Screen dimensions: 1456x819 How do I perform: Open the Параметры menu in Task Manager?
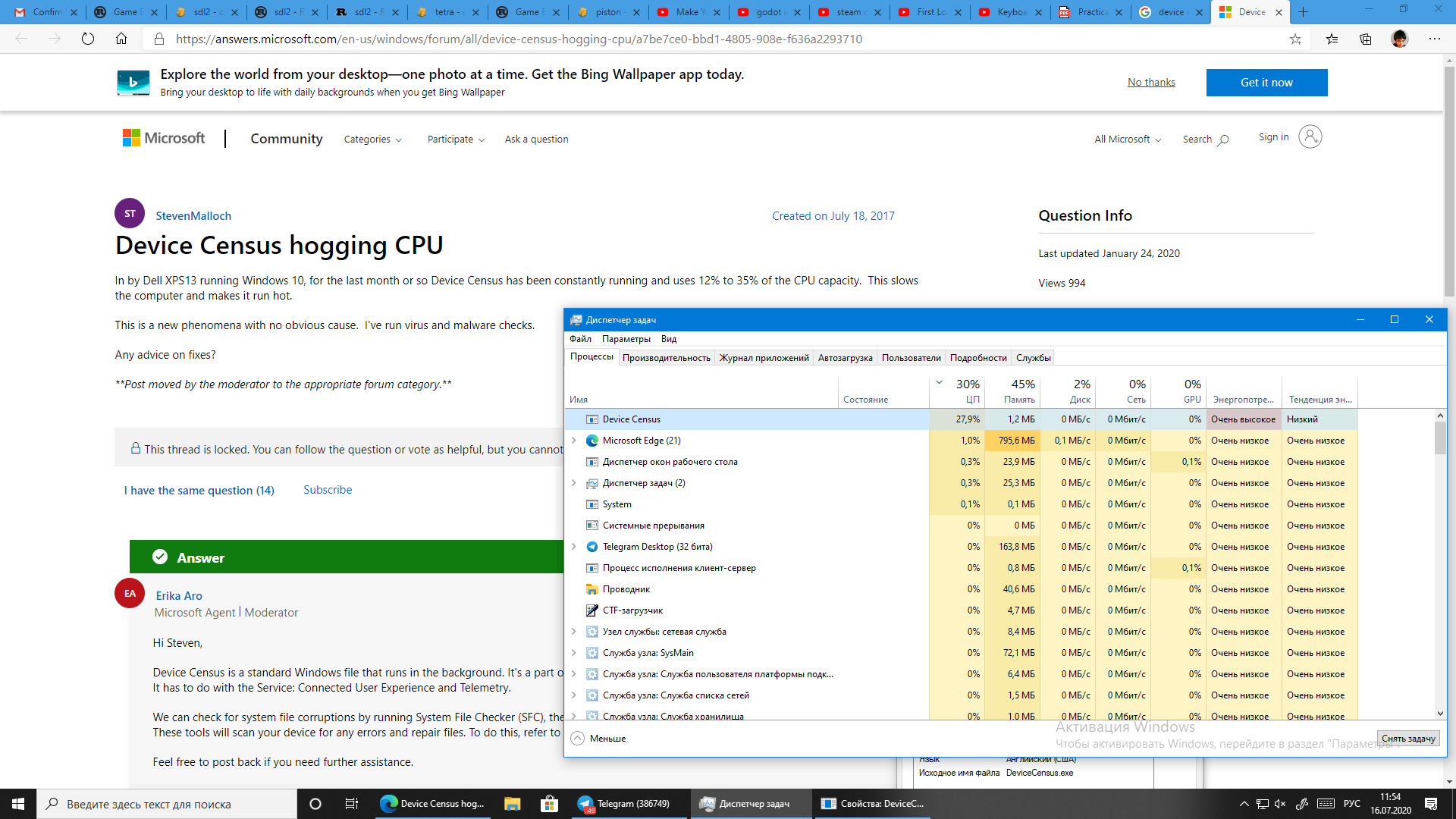[x=626, y=339]
